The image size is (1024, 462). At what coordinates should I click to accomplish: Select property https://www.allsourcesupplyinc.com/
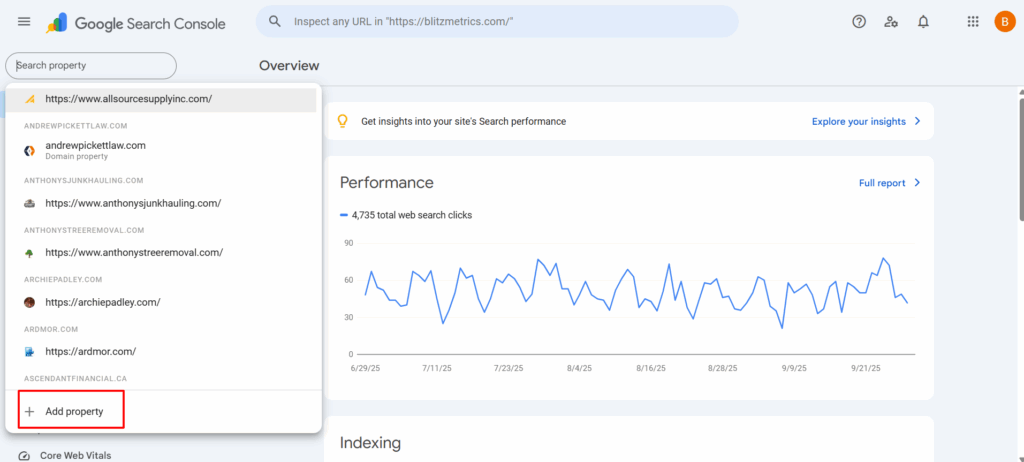(x=161, y=99)
